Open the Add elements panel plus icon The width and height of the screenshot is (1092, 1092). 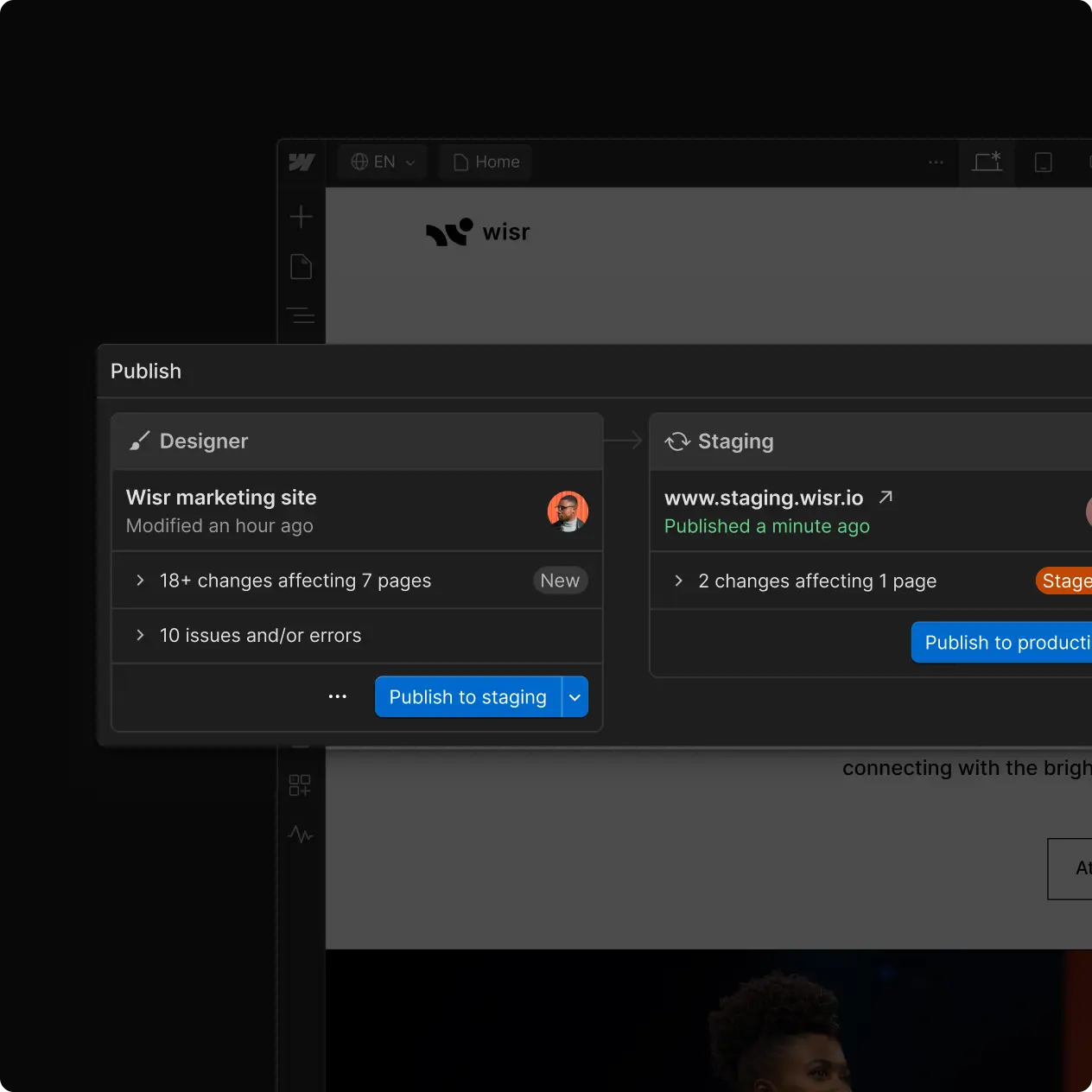pyautogui.click(x=301, y=216)
